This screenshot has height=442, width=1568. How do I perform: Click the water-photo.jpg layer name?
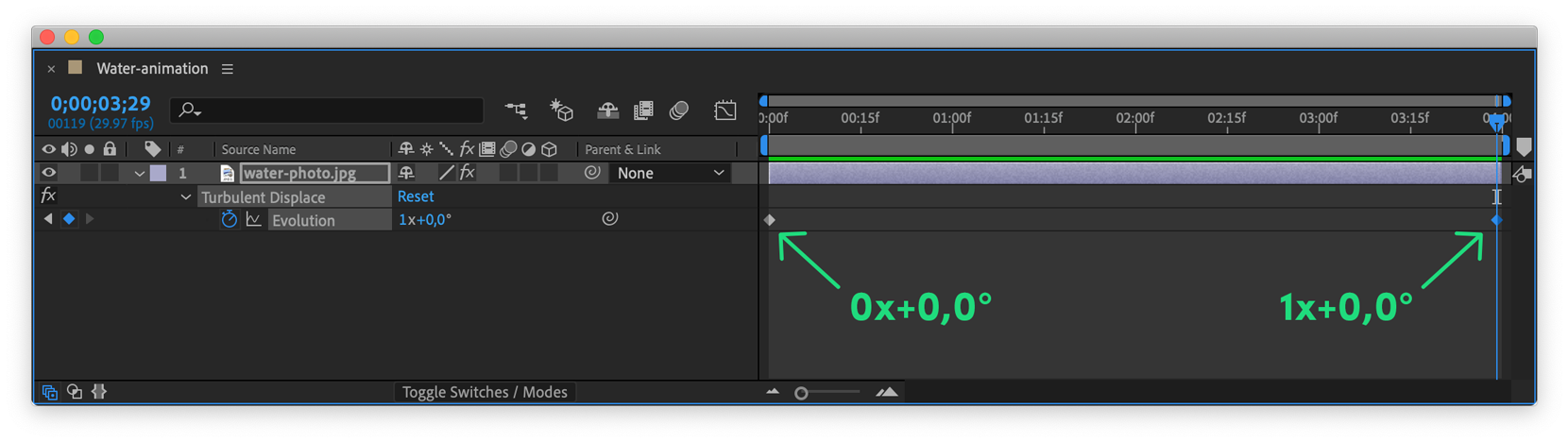pos(299,173)
